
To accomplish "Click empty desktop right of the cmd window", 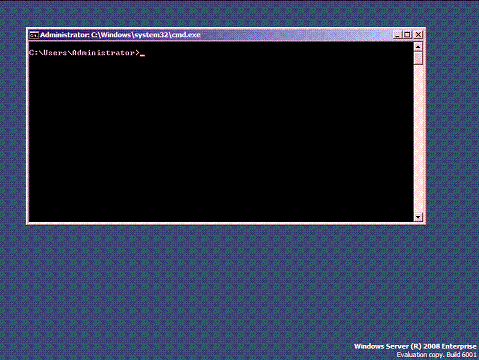I will 453,127.
